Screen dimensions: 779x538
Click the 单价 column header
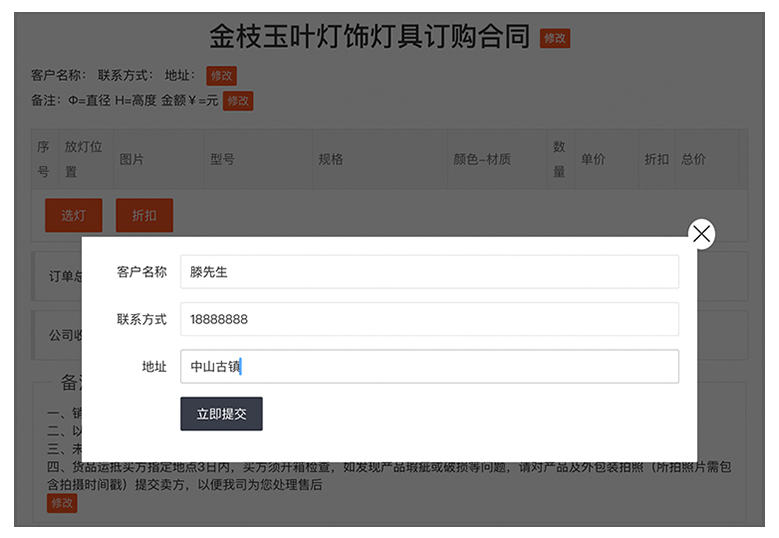[x=593, y=159]
